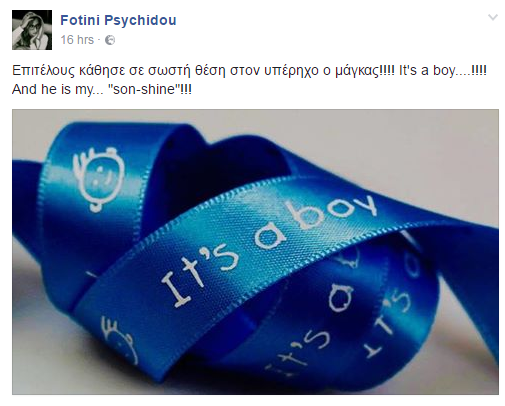
Task: Expand the post options chevron
Action: (x=493, y=17)
